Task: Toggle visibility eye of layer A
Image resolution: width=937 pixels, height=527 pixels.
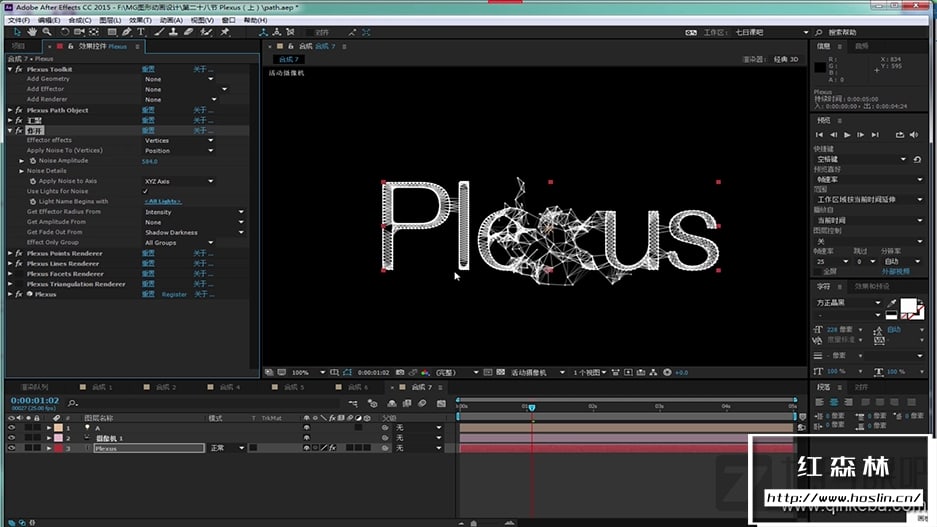Action: click(11, 428)
